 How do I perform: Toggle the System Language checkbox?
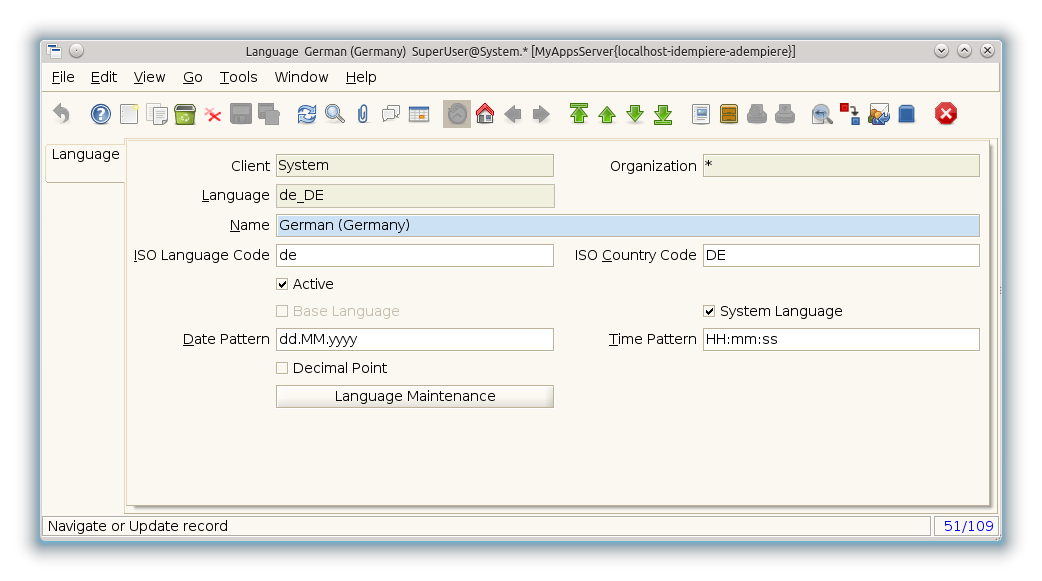click(x=709, y=311)
